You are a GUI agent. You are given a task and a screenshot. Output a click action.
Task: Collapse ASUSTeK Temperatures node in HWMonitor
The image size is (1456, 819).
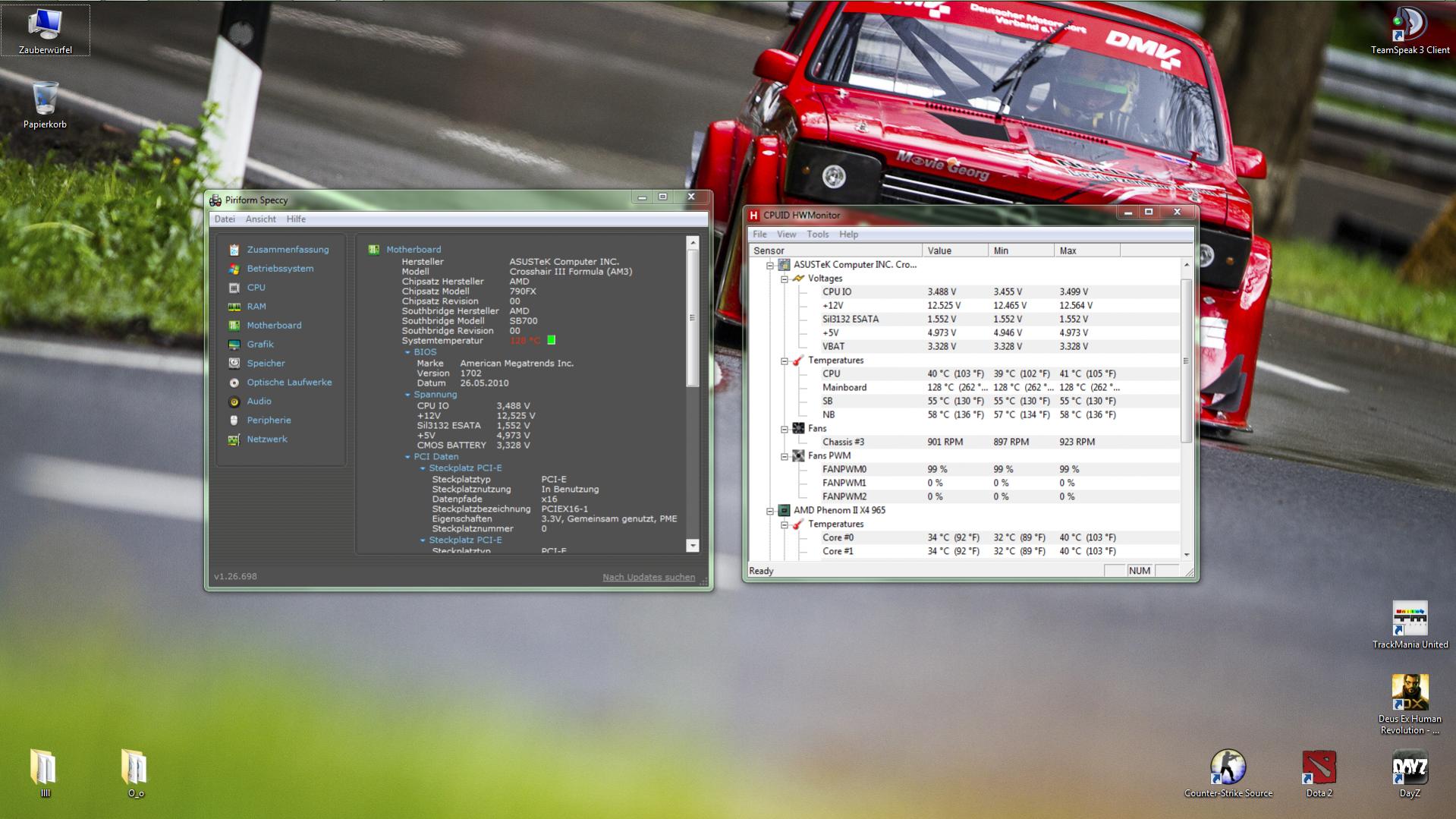point(784,361)
